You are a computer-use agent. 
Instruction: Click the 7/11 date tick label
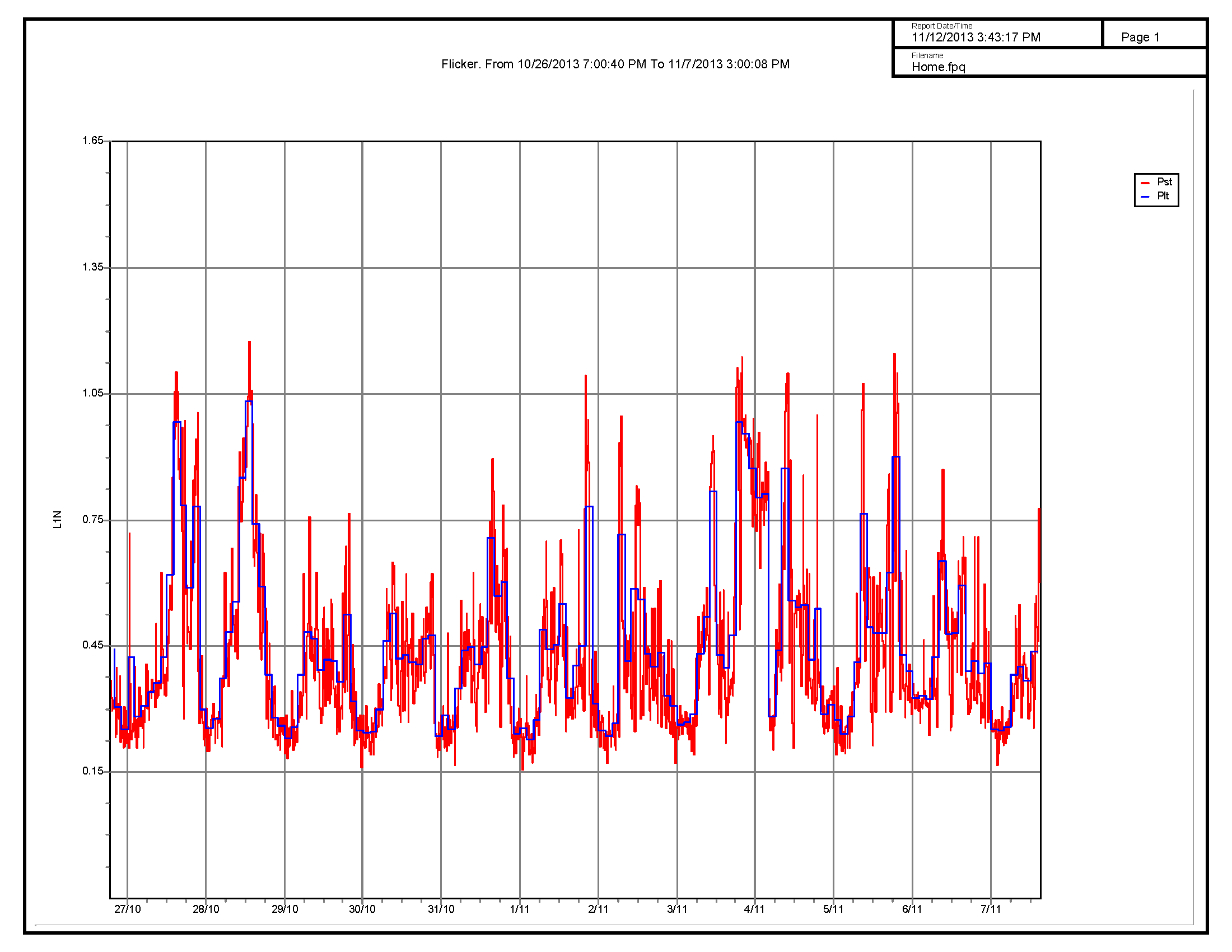[991, 909]
